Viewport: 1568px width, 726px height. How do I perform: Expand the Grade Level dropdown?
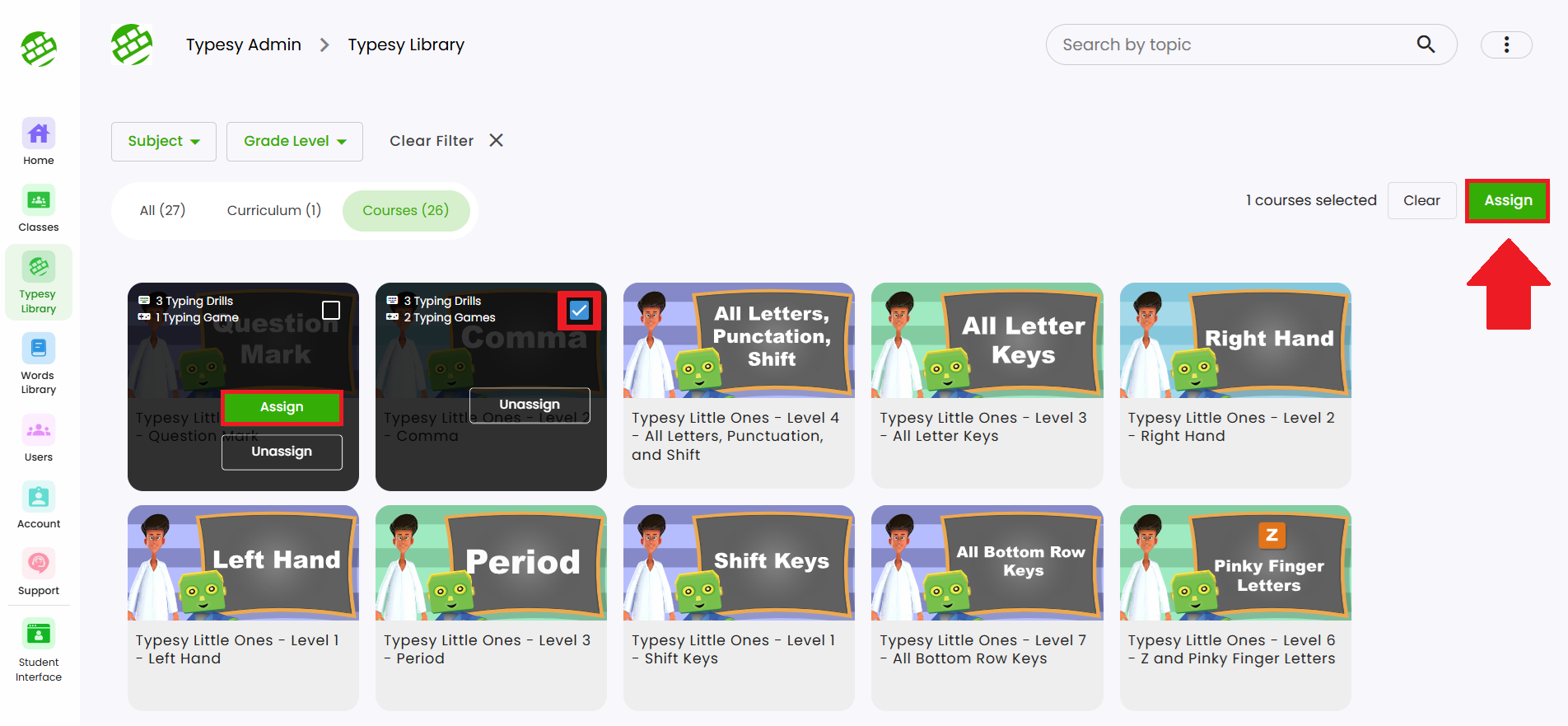(294, 141)
